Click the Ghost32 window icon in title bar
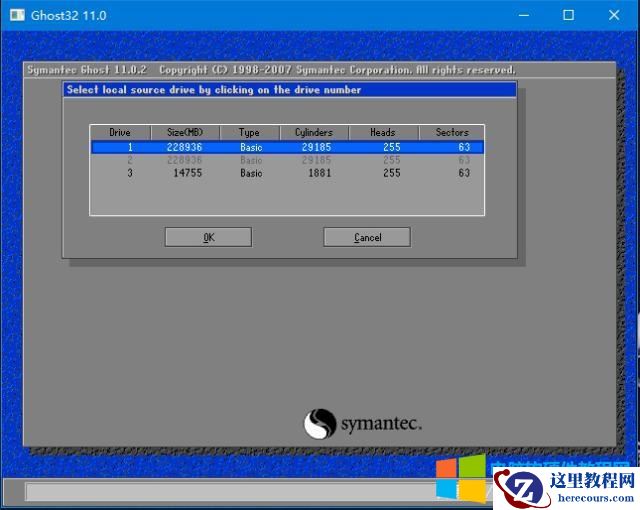The height and width of the screenshot is (510, 640). [17, 16]
